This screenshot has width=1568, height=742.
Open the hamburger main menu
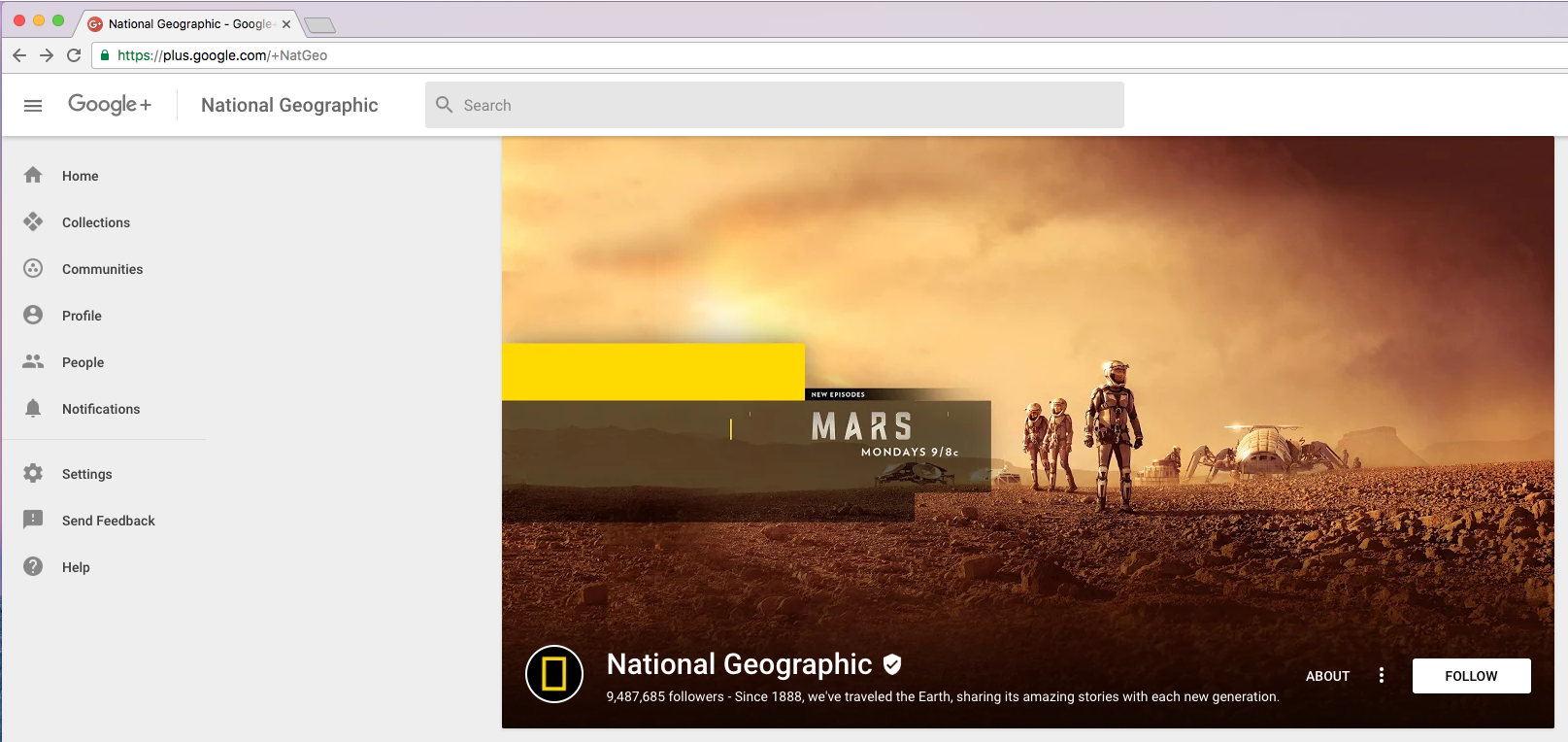coord(33,106)
